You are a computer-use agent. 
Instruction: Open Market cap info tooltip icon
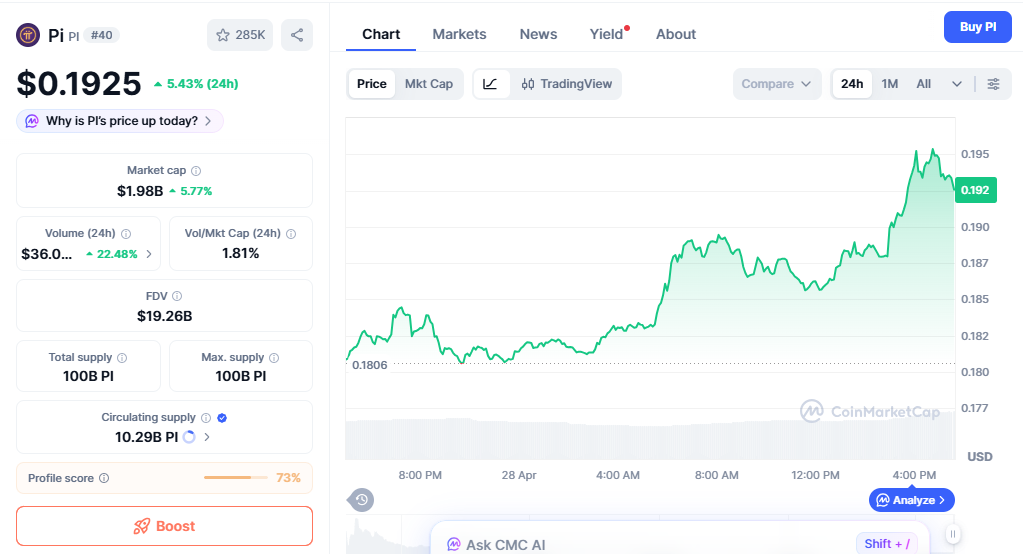(196, 171)
